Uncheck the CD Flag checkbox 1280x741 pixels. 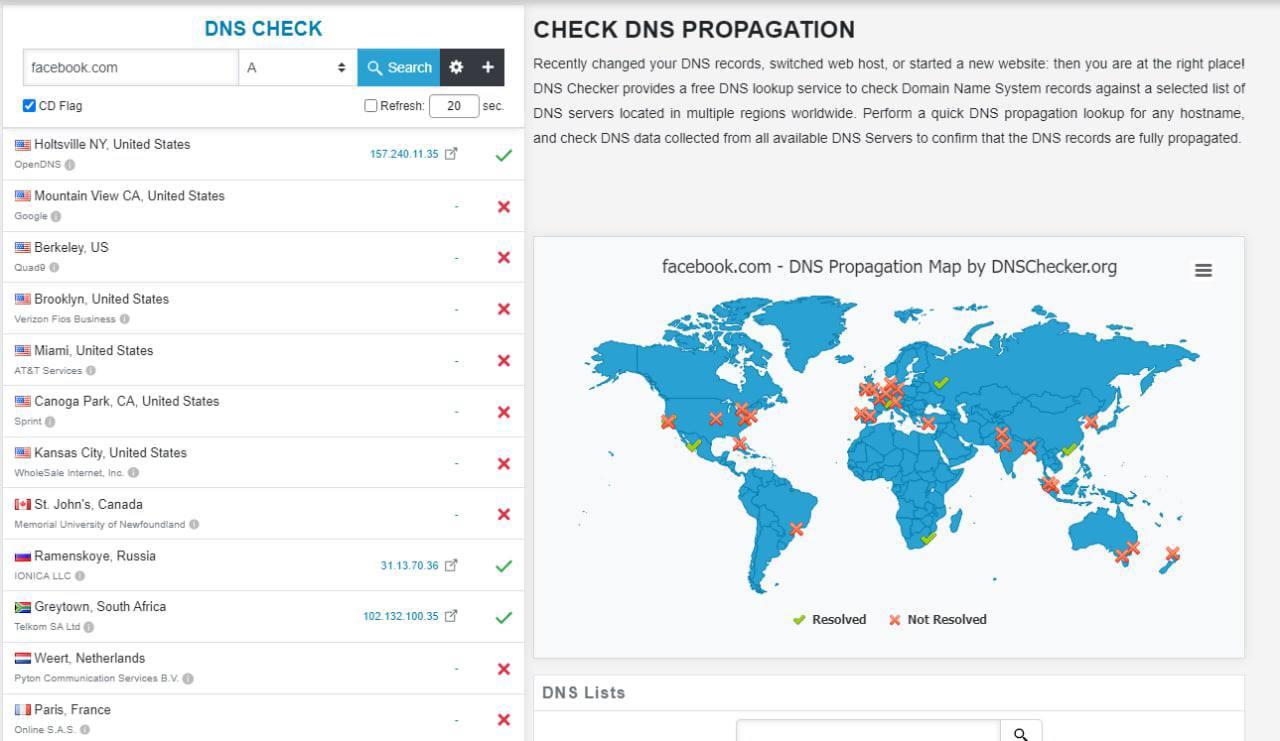pos(29,105)
